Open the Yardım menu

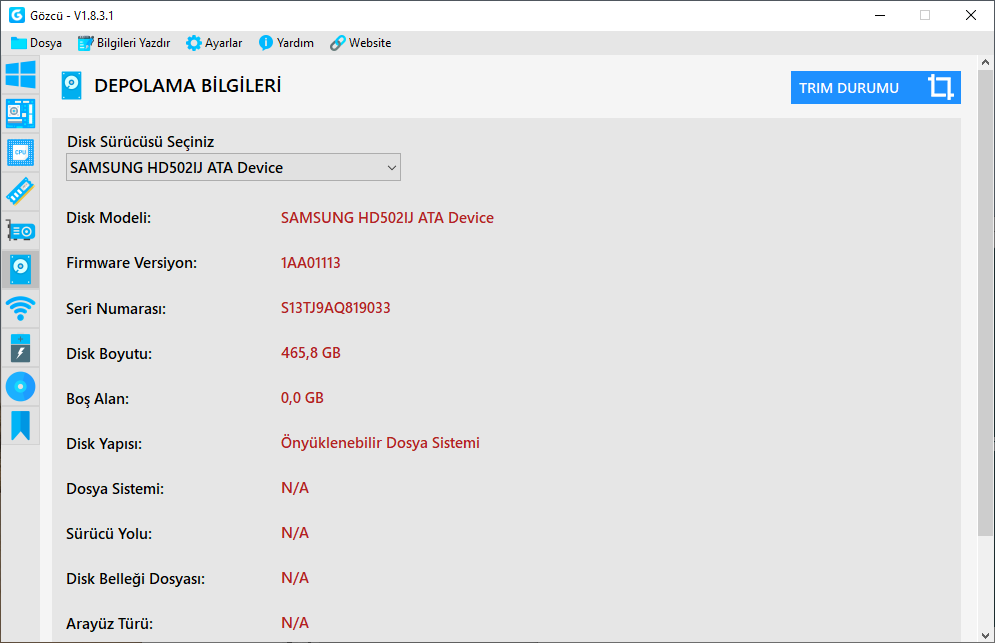coord(286,43)
